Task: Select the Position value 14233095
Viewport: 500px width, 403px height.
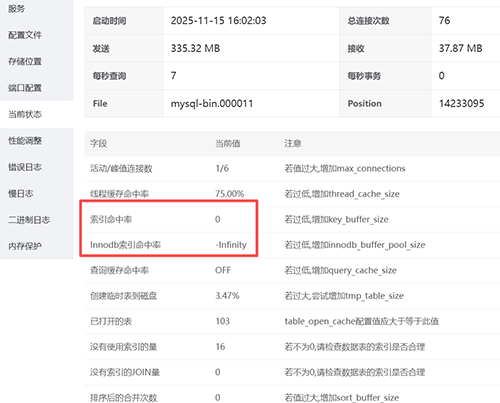Action: [461, 103]
